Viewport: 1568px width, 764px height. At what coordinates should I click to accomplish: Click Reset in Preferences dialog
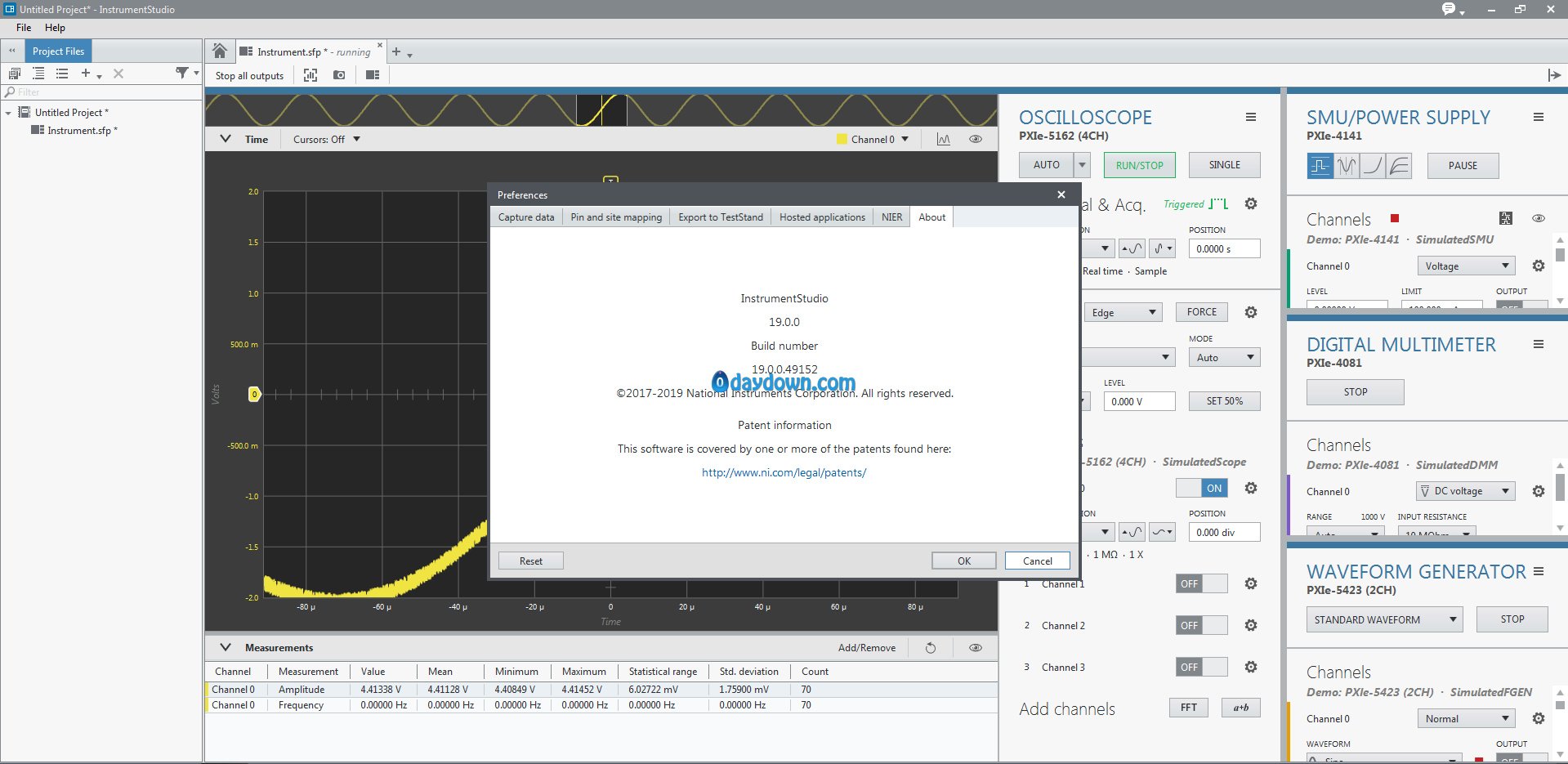tap(531, 561)
